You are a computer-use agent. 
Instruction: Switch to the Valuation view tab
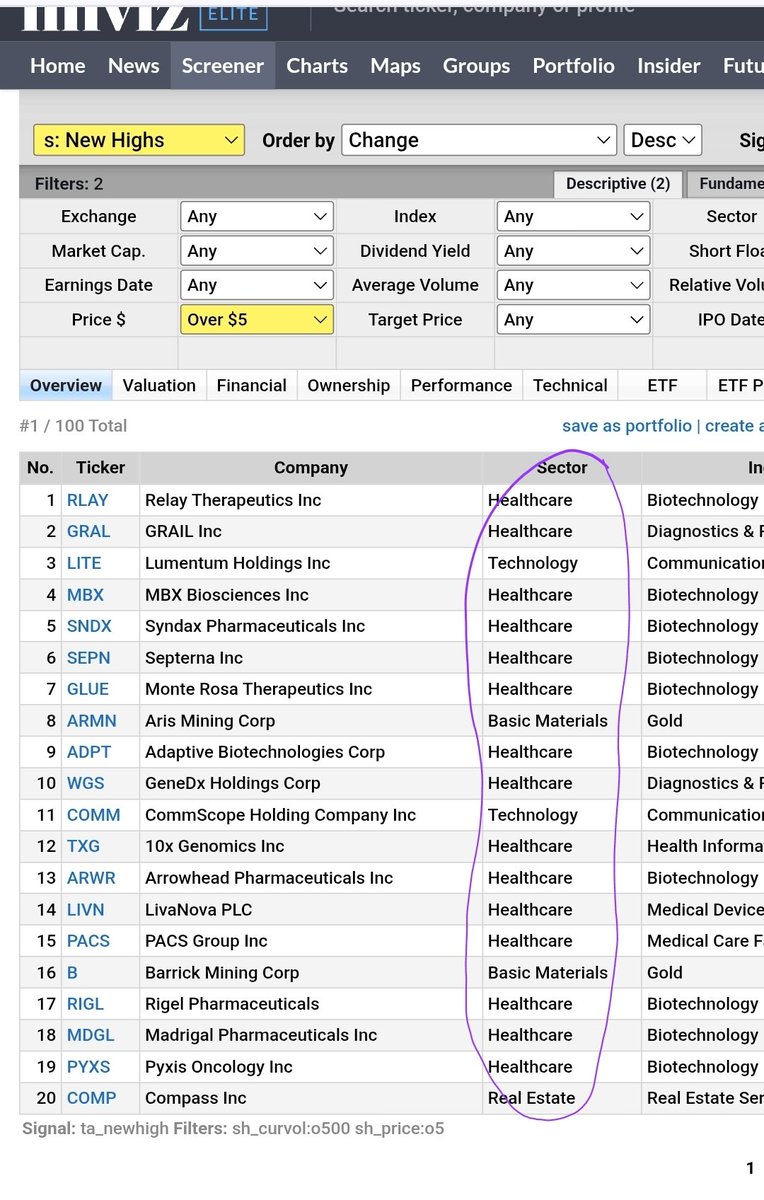[x=159, y=386]
